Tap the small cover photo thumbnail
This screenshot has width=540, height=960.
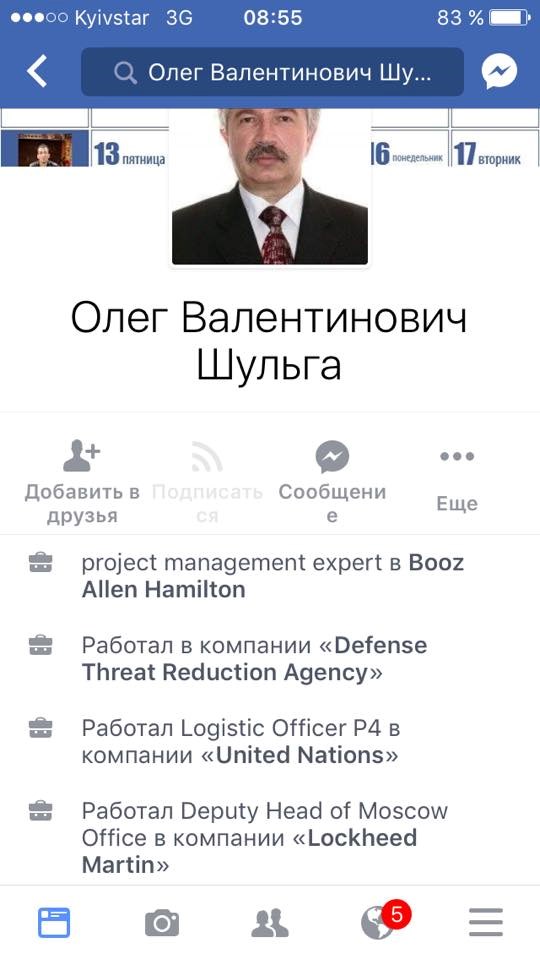pyautogui.click(x=45, y=149)
